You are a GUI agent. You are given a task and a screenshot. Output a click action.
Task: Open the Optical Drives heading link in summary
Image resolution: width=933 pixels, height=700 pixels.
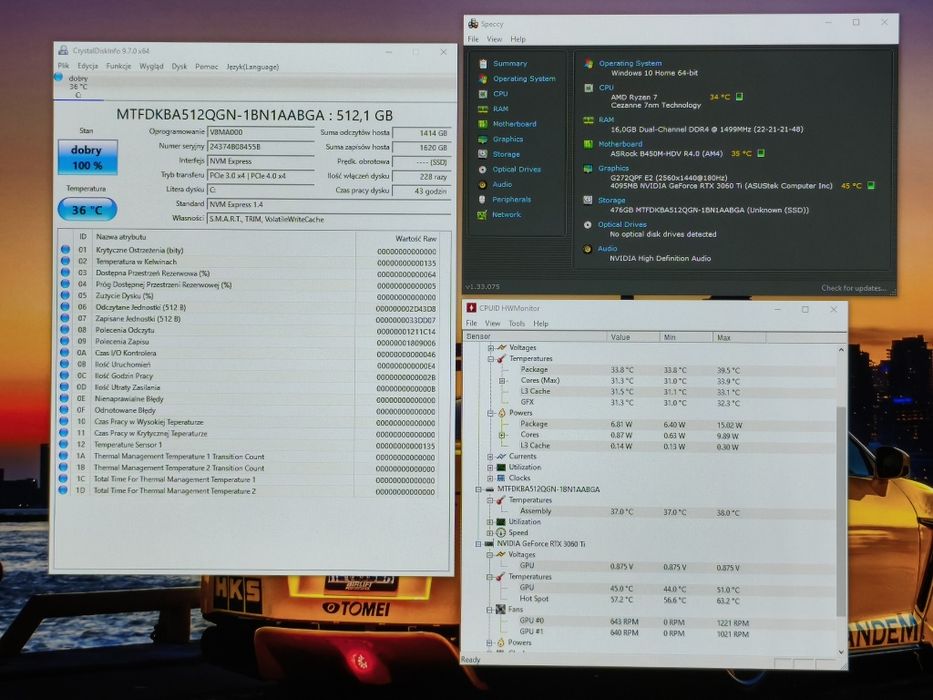622,224
